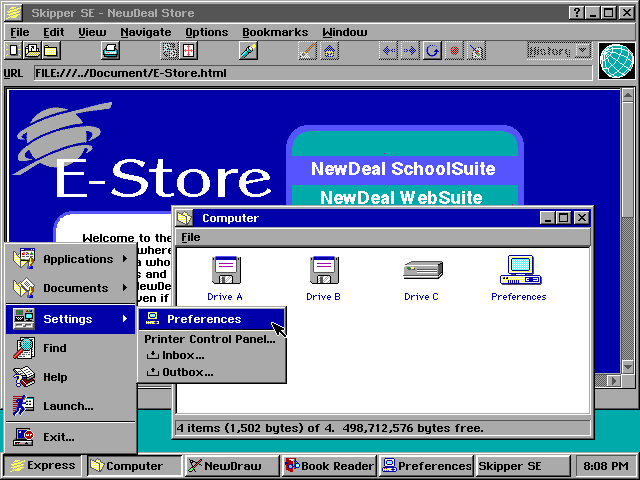This screenshot has height=480, width=640.
Task: Choose Printer Control Panel from Settings submenu
Action: point(210,339)
